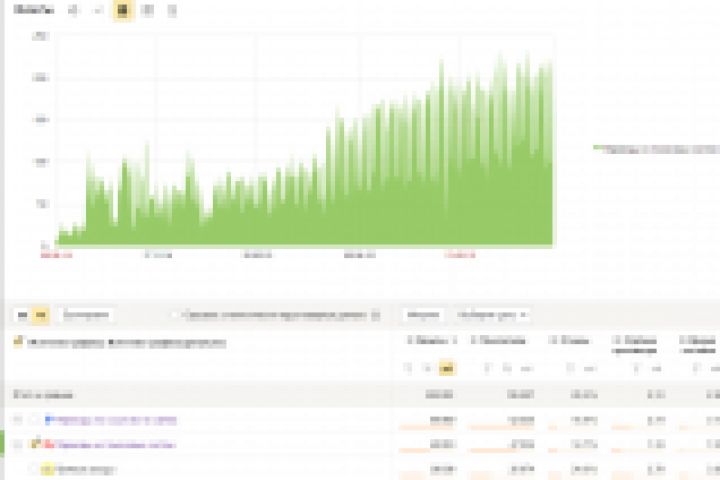The height and width of the screenshot is (480, 720).
Task: Remove the filter chip using its x button
Action: pyautogui.click(x=523, y=315)
